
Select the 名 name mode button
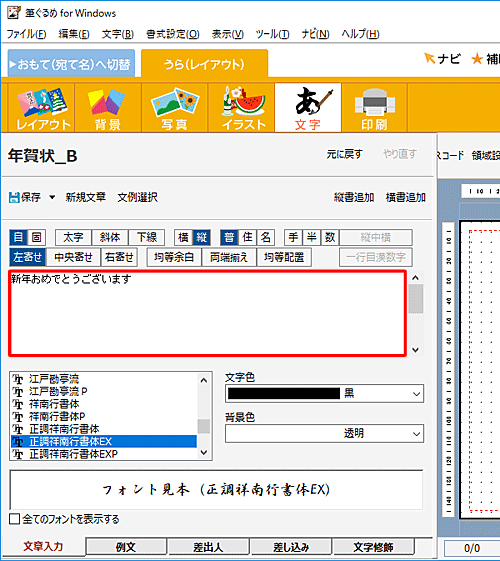[266, 237]
